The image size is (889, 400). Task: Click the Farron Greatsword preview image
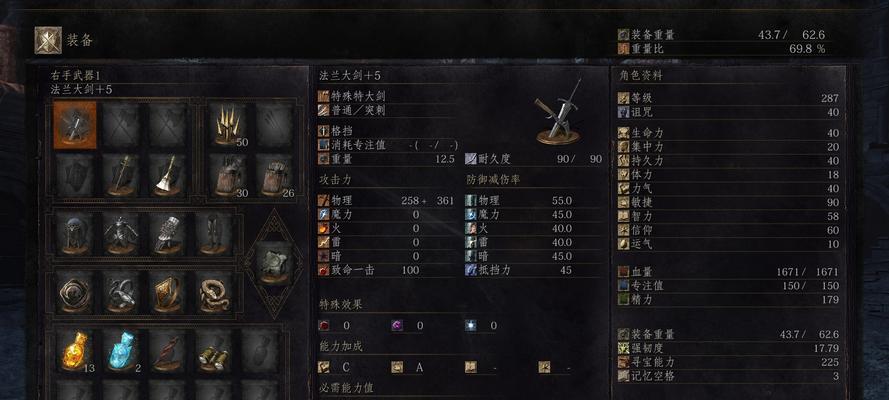558,112
